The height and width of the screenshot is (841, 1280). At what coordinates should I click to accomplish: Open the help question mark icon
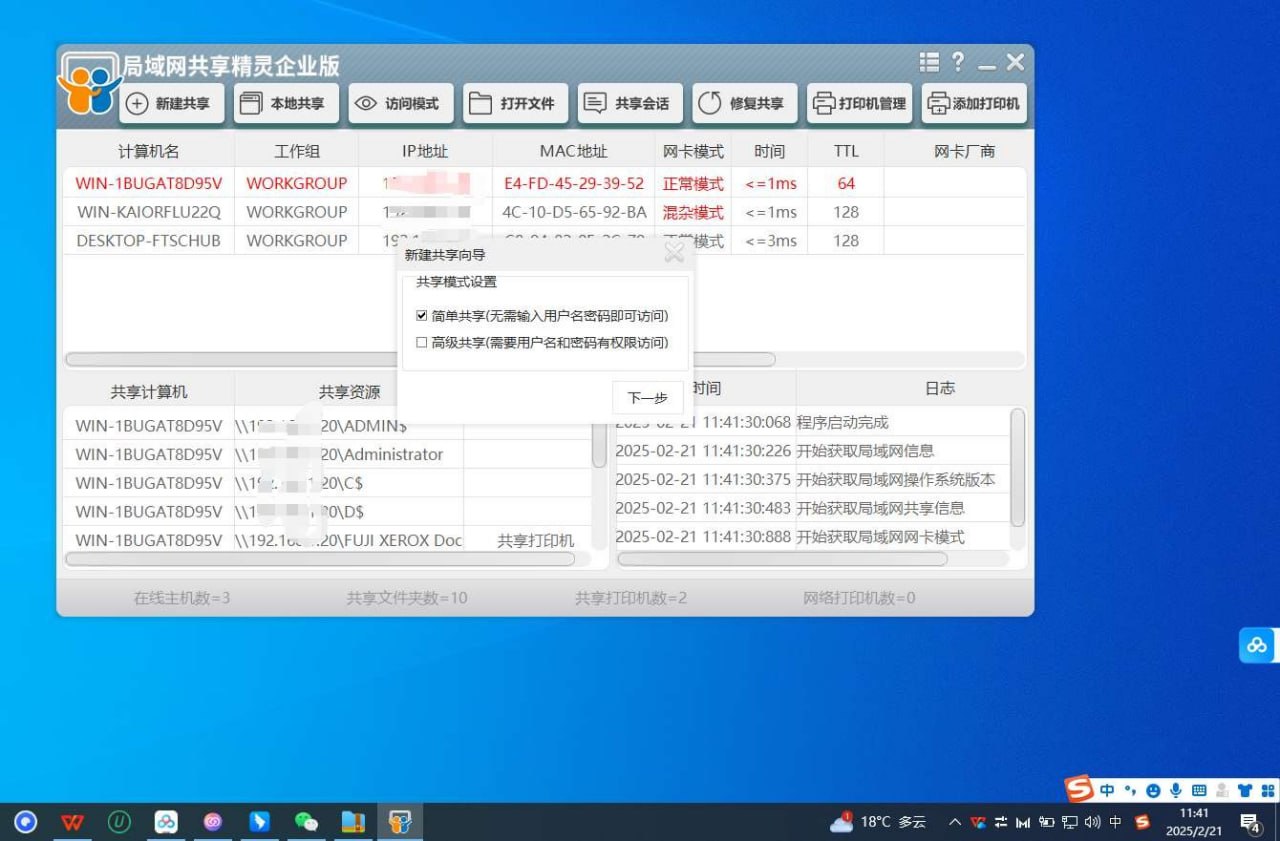tap(957, 62)
